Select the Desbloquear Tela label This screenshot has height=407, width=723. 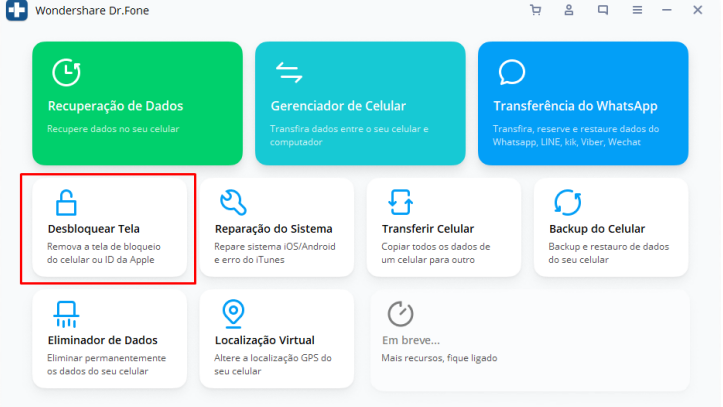coord(94,229)
